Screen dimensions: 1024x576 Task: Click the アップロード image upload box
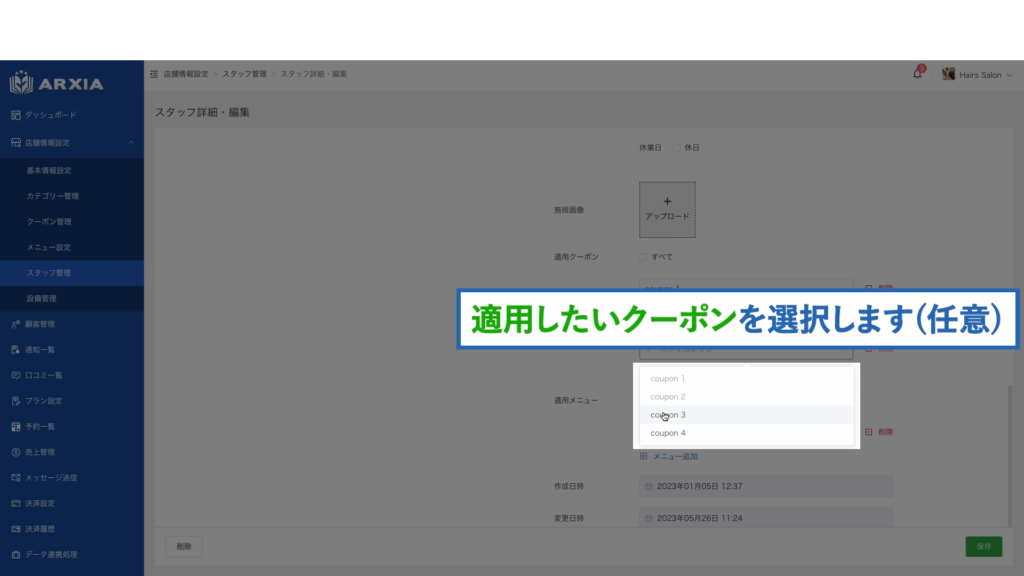tap(667, 210)
